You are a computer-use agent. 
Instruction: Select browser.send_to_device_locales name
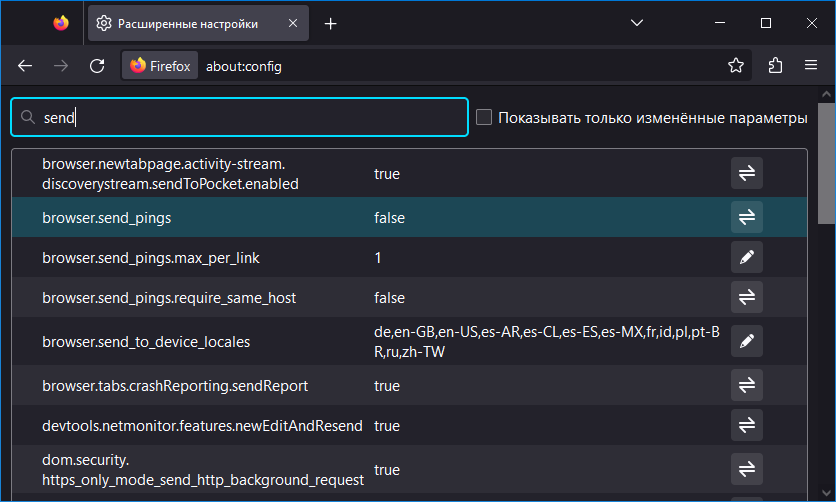(146, 342)
